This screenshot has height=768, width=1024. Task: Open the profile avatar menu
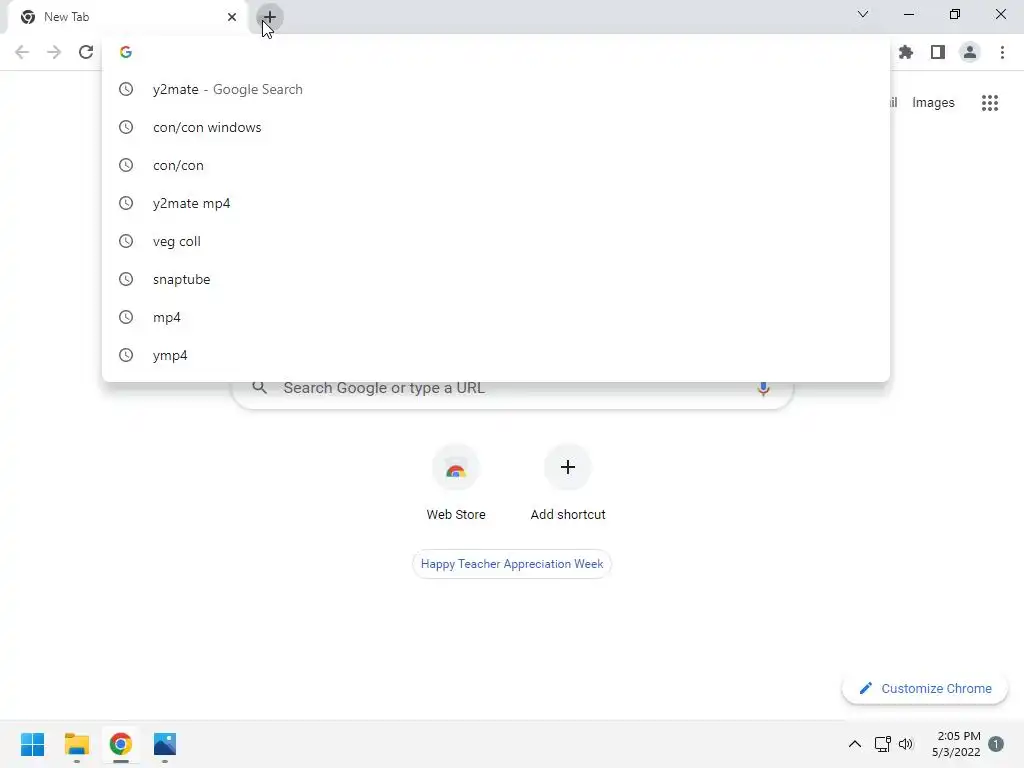[969, 52]
